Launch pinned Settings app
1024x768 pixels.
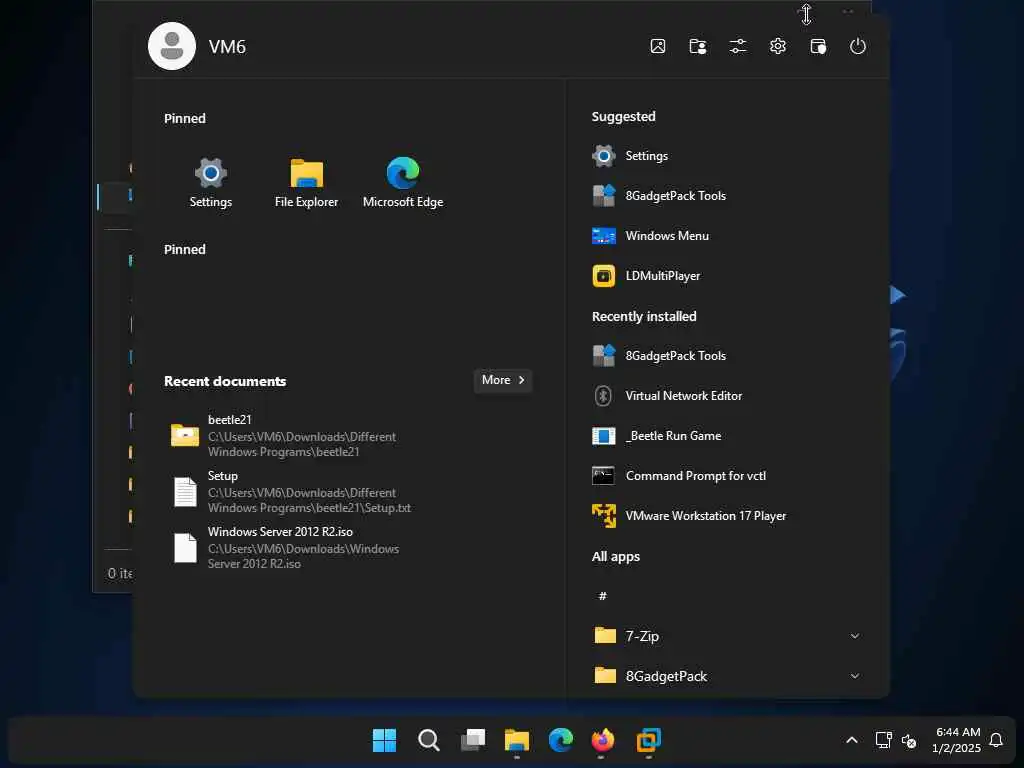pos(210,183)
